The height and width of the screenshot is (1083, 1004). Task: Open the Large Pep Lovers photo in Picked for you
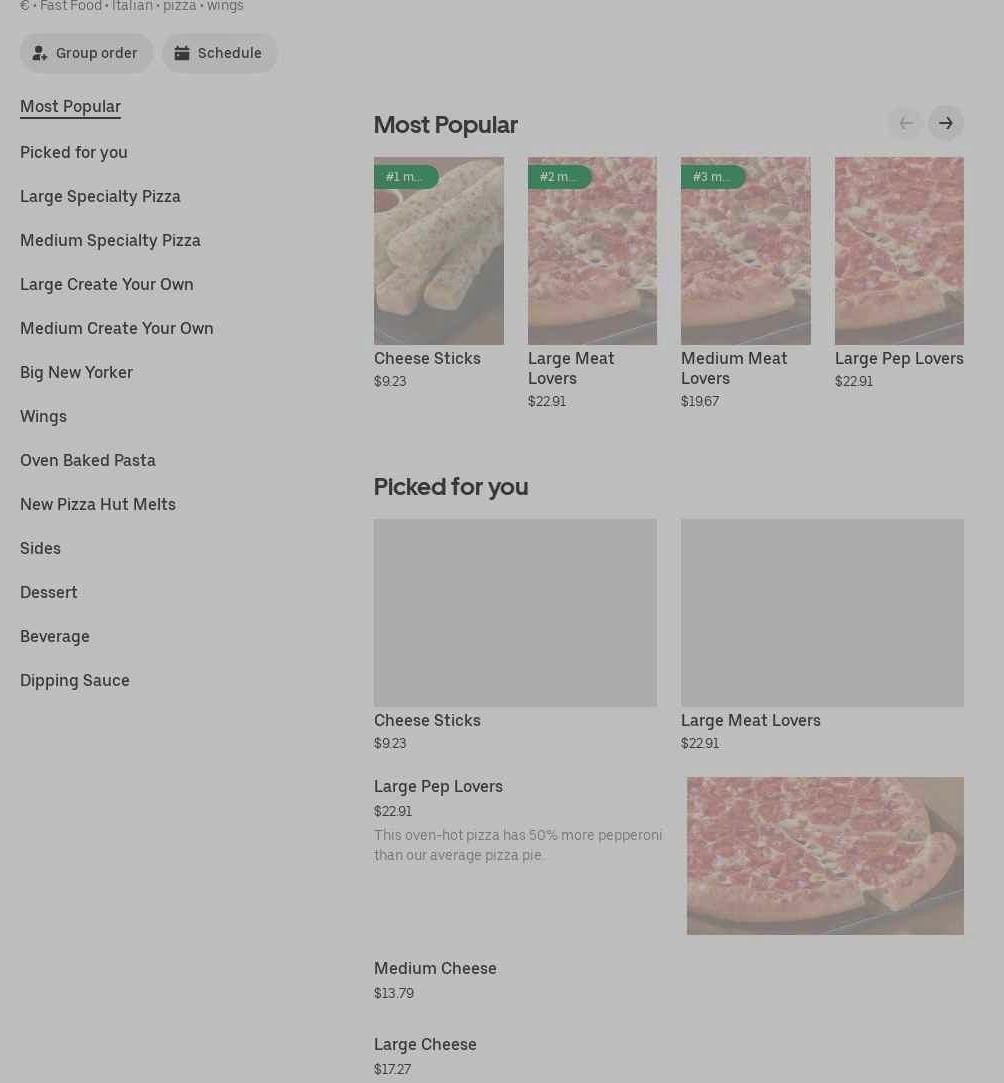coord(825,856)
